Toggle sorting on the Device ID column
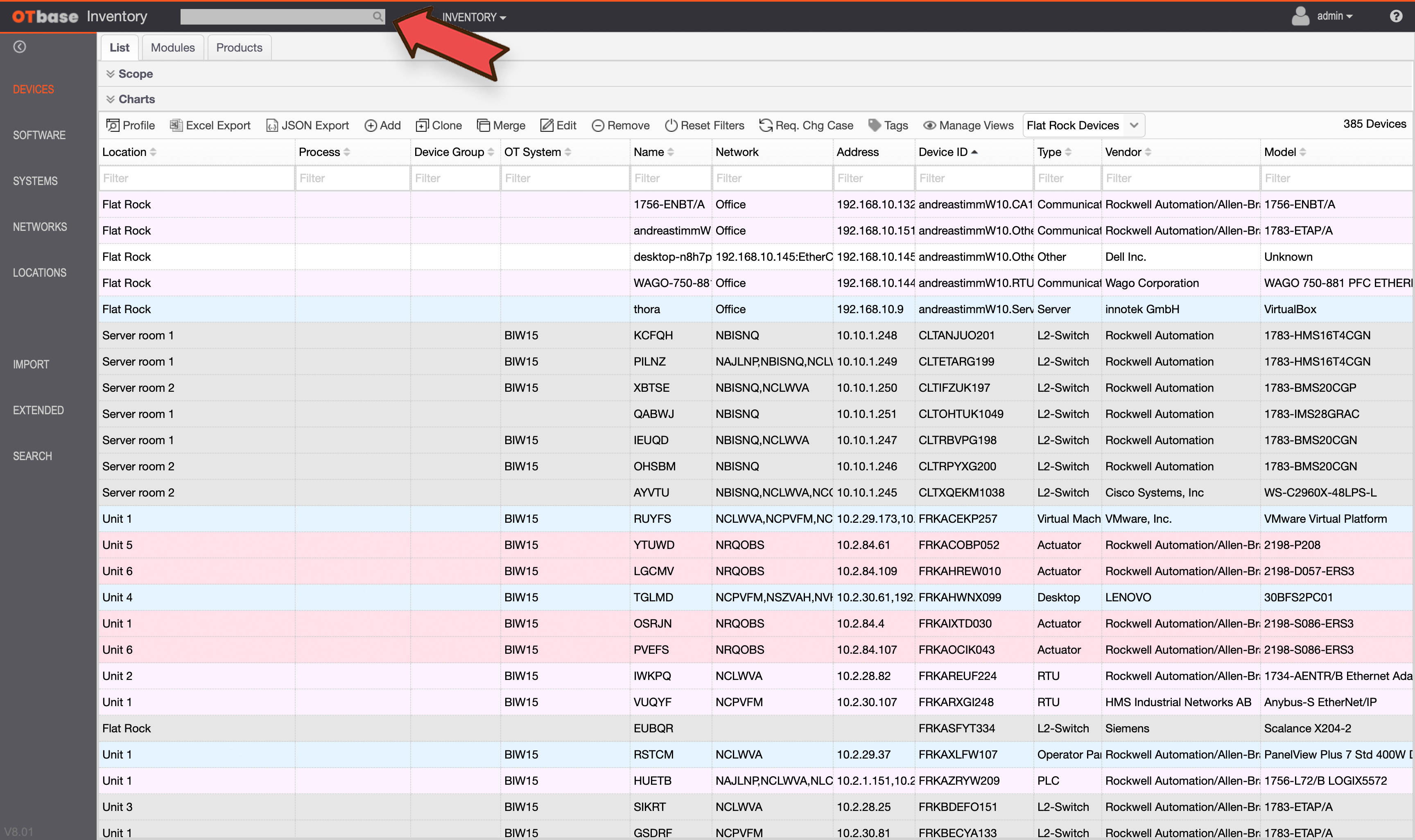This screenshot has width=1415, height=840. tap(974, 152)
